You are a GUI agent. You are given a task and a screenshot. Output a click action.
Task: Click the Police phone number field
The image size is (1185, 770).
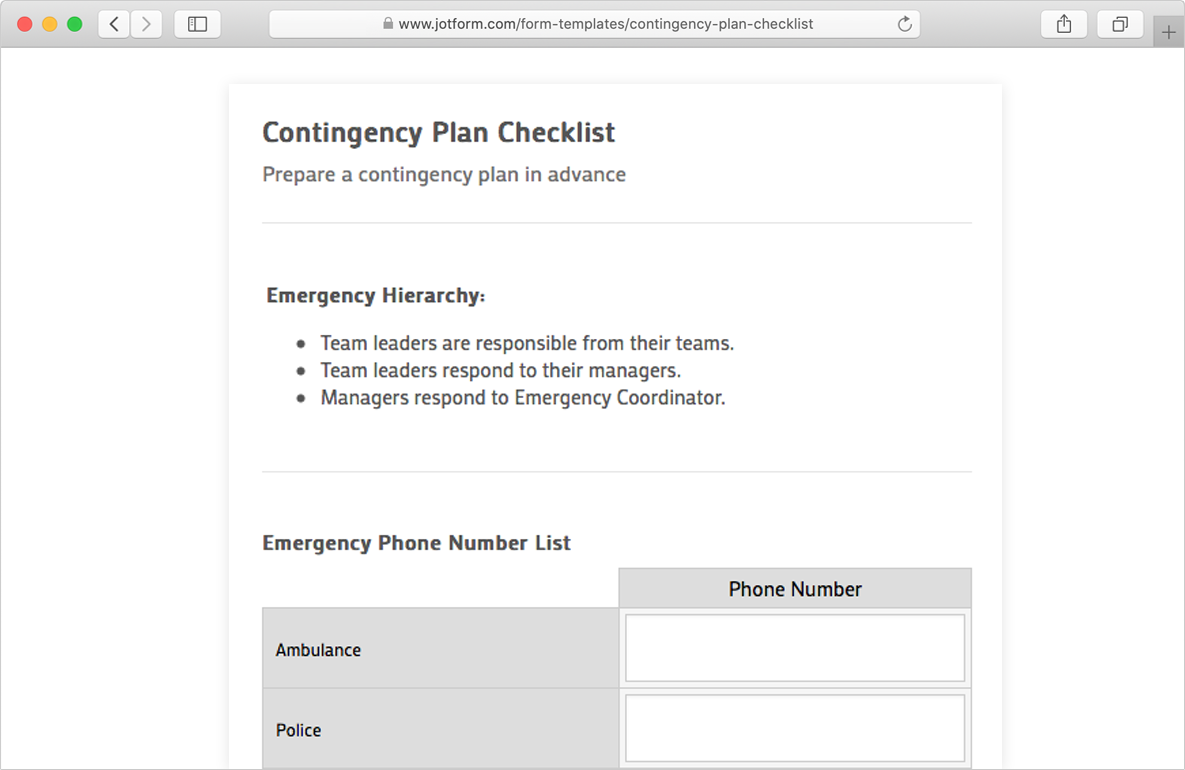795,729
